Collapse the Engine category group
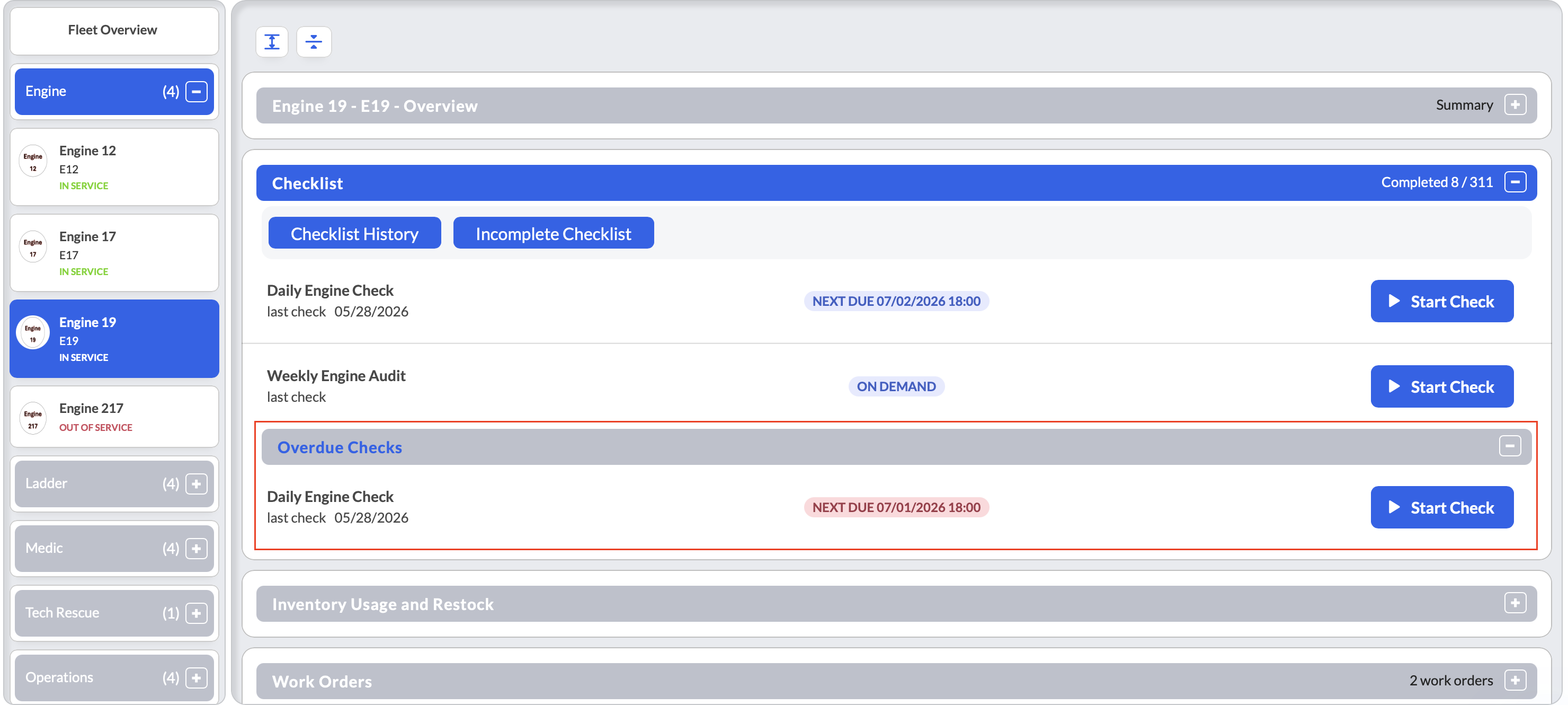 [x=196, y=91]
